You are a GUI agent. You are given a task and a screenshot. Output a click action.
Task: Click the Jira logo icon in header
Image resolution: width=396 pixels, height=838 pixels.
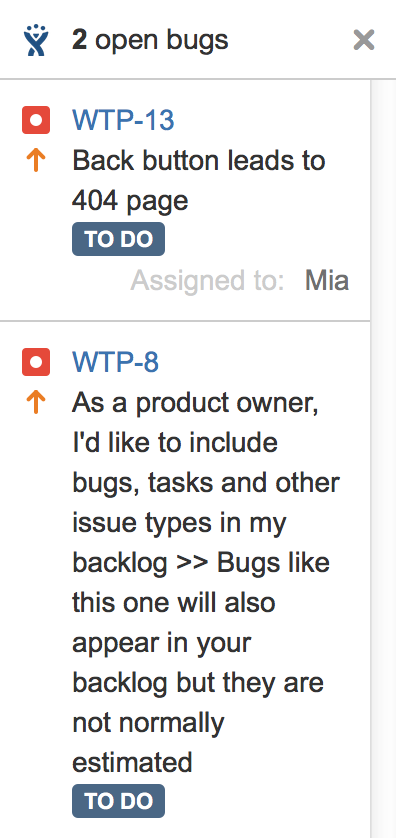[36, 40]
